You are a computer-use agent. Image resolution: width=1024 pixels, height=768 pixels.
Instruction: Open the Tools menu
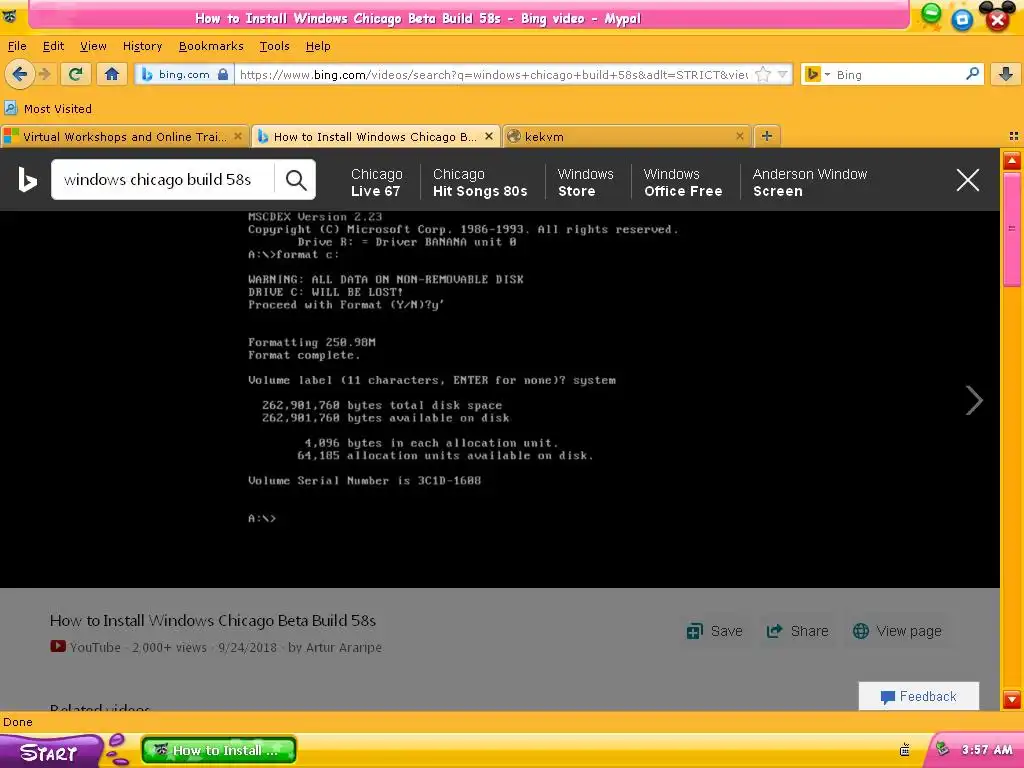pos(274,46)
